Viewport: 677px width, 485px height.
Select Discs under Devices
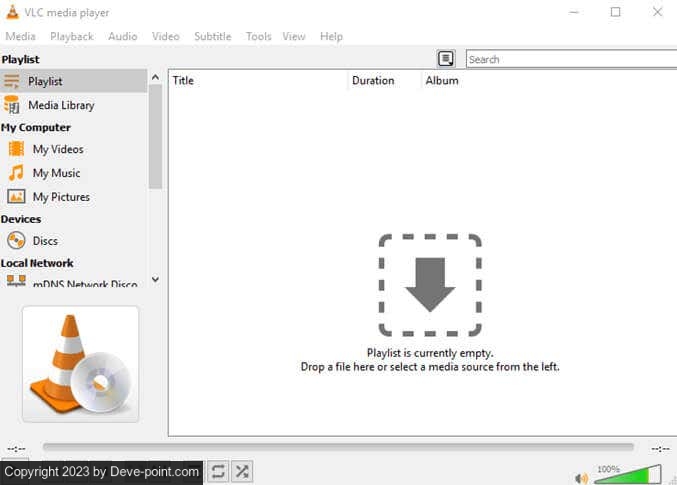(45, 241)
